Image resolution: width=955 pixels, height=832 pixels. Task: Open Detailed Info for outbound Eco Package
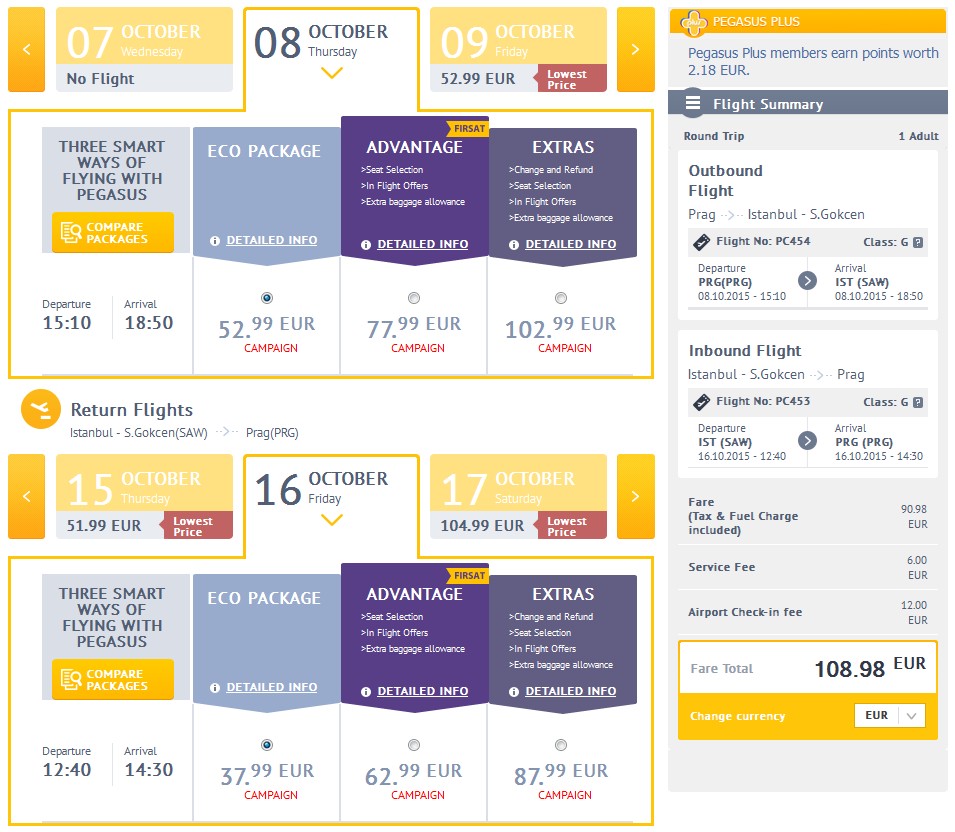(x=272, y=241)
